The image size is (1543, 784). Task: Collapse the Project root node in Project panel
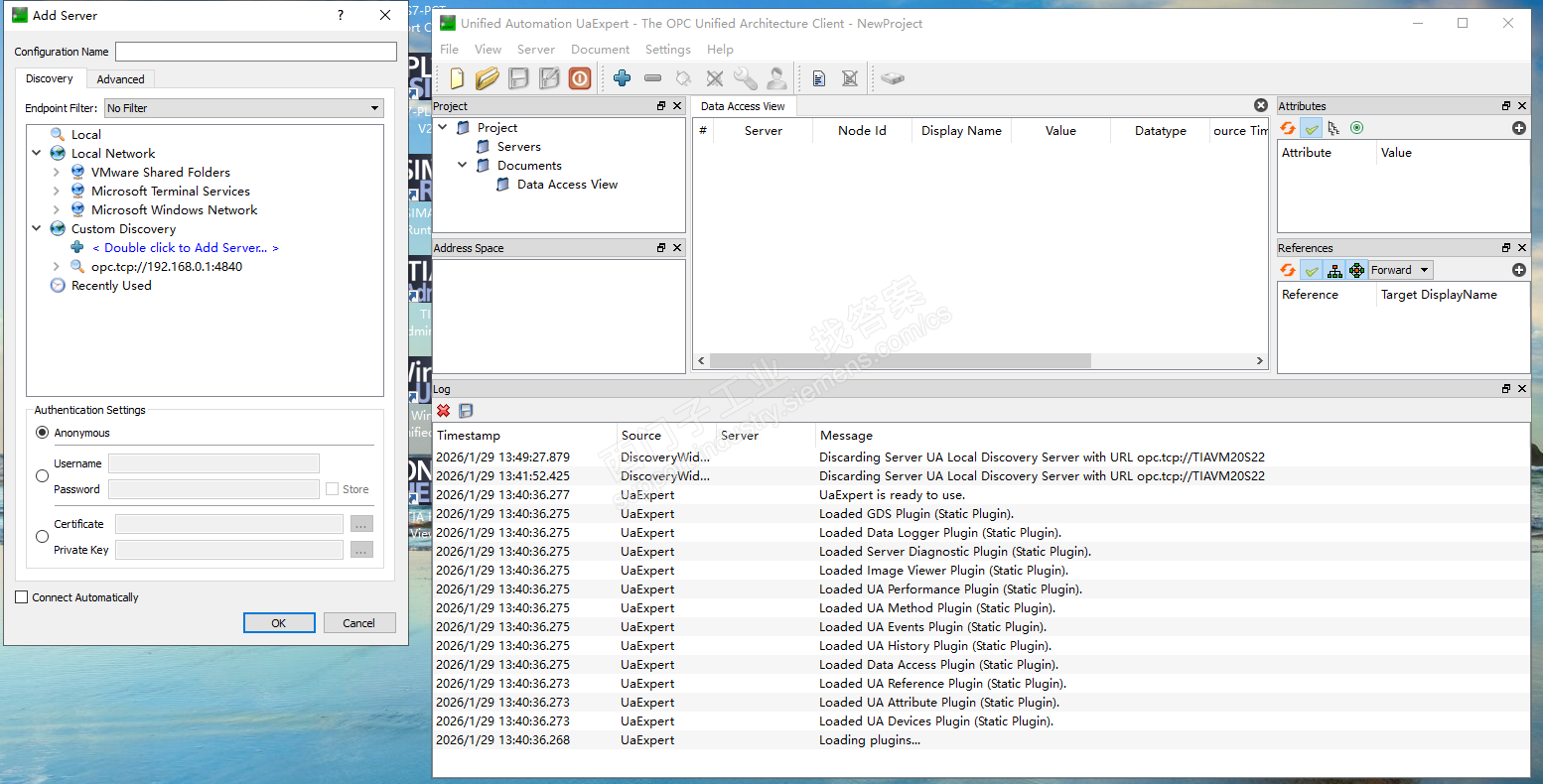coord(443,128)
